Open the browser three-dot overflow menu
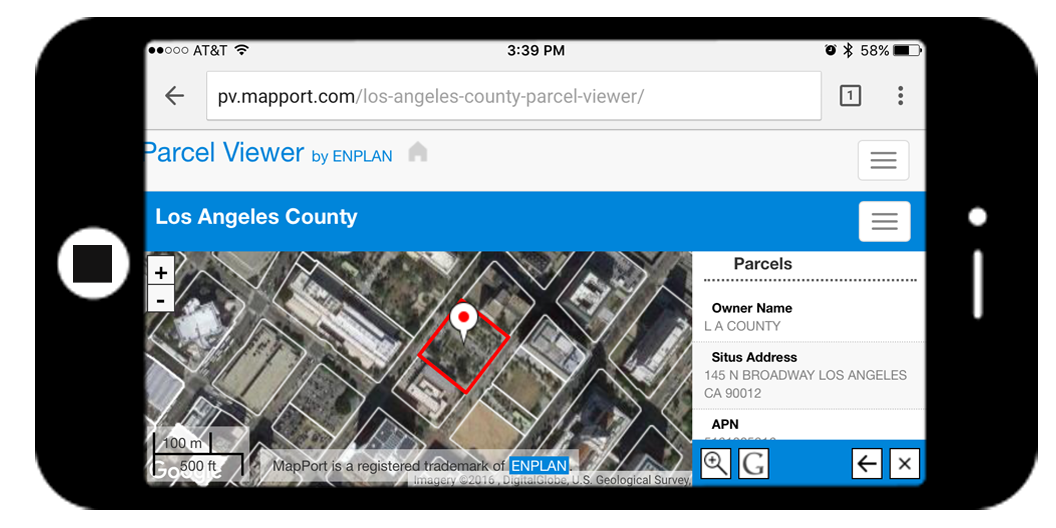1056x528 pixels. click(900, 96)
